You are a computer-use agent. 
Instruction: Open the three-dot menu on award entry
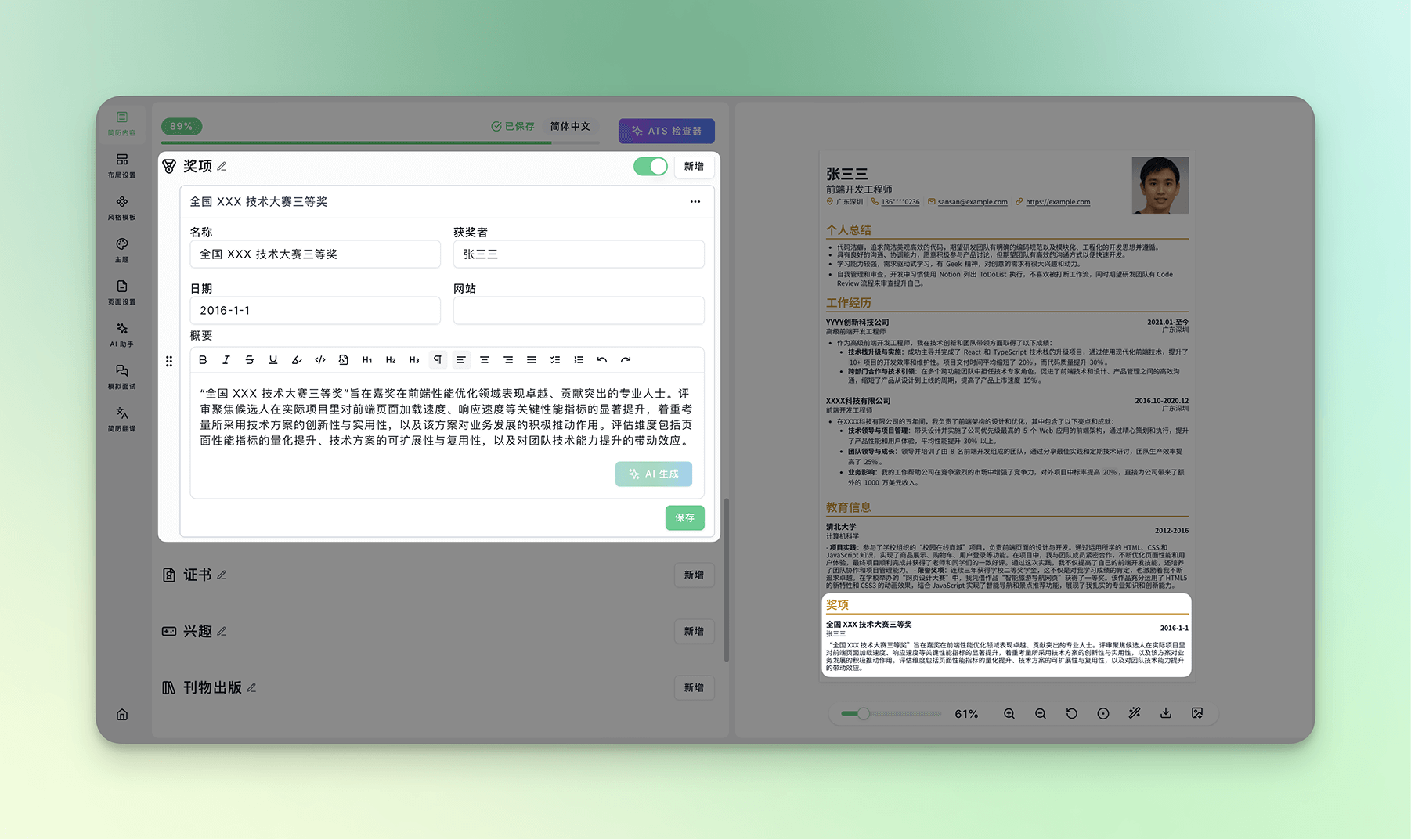(695, 202)
